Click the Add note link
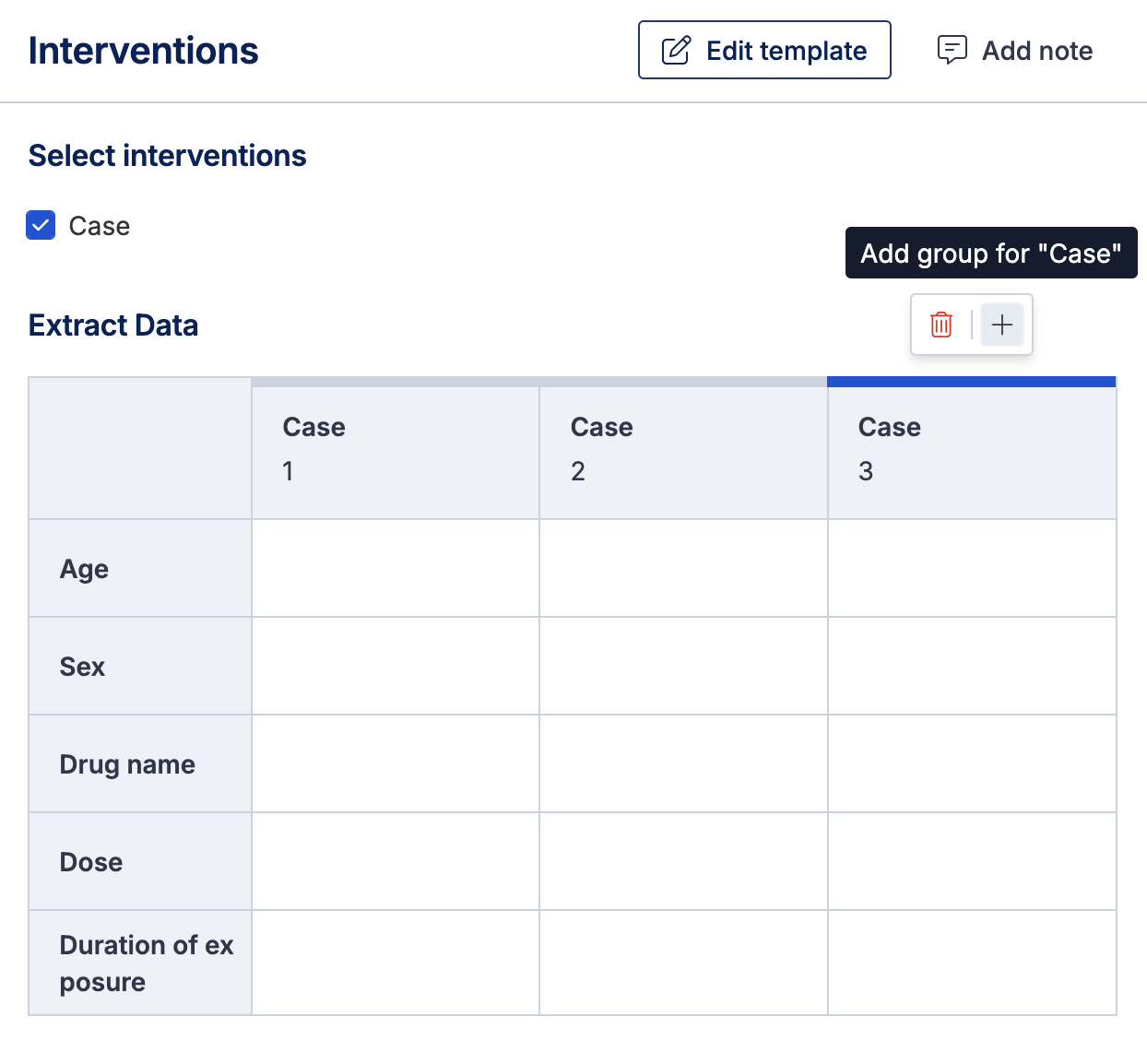1147x1064 pixels. click(x=1015, y=50)
